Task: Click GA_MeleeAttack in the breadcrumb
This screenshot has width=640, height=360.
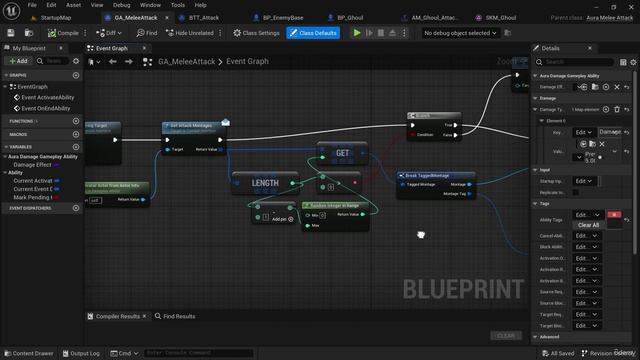Action: tap(187, 62)
